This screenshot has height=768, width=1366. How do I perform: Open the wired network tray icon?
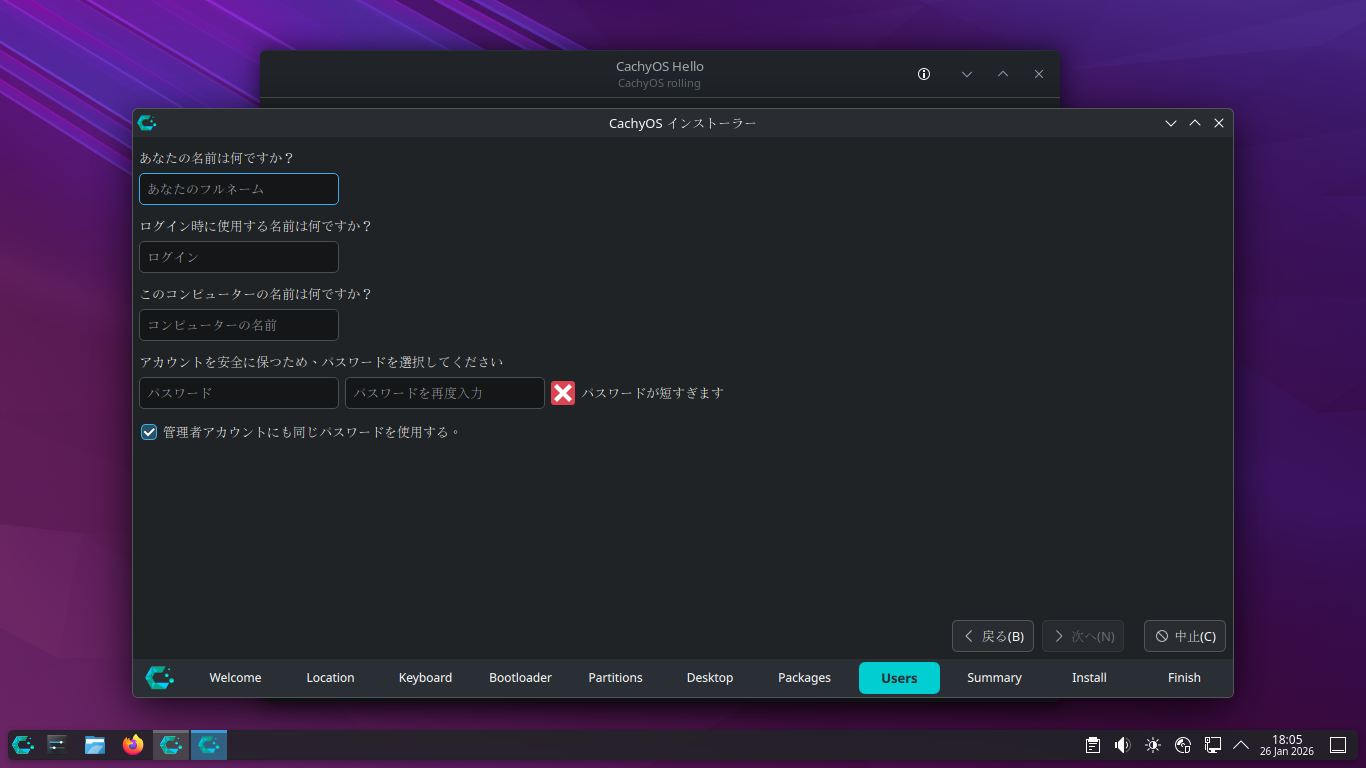coord(1213,745)
